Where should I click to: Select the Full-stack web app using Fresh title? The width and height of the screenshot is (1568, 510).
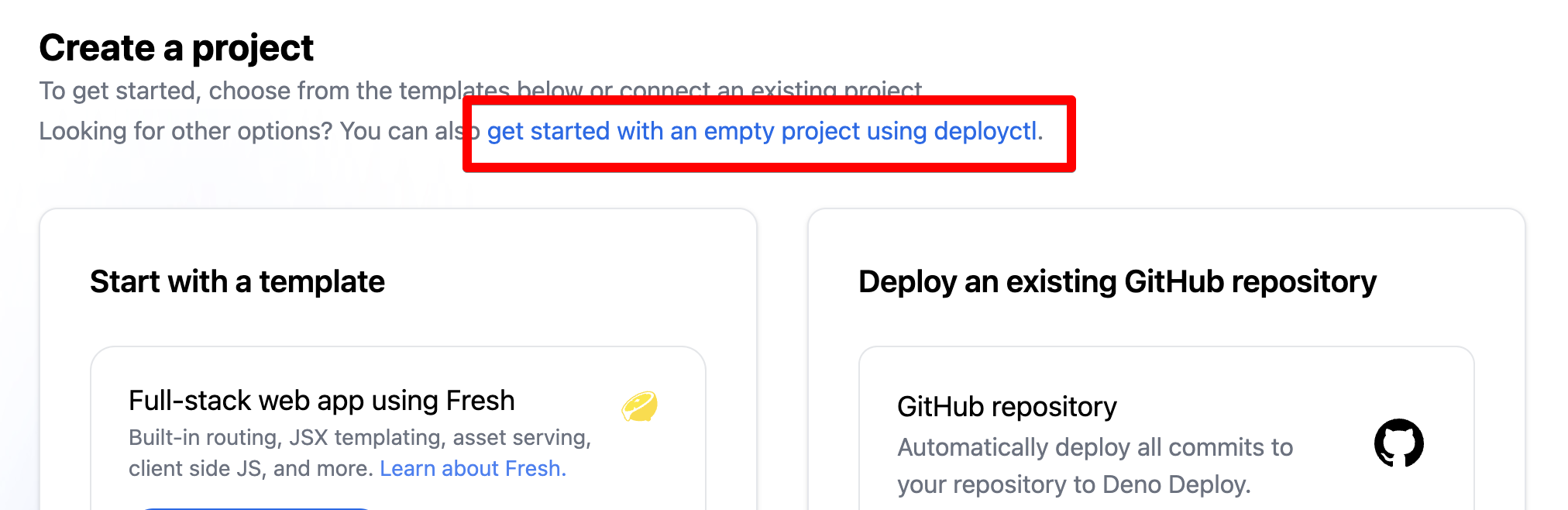[x=322, y=401]
